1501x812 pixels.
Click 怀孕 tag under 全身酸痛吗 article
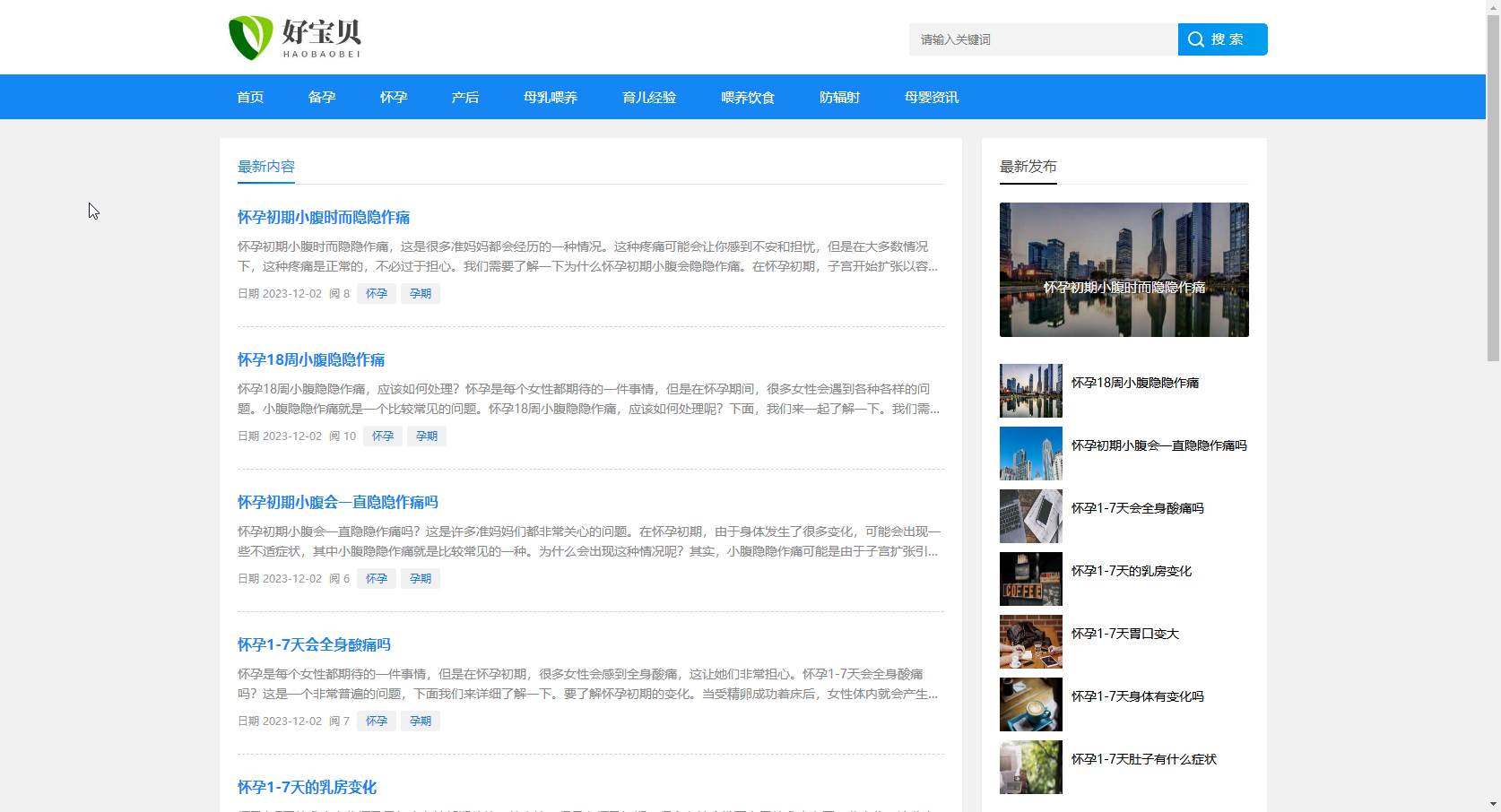[x=377, y=721]
